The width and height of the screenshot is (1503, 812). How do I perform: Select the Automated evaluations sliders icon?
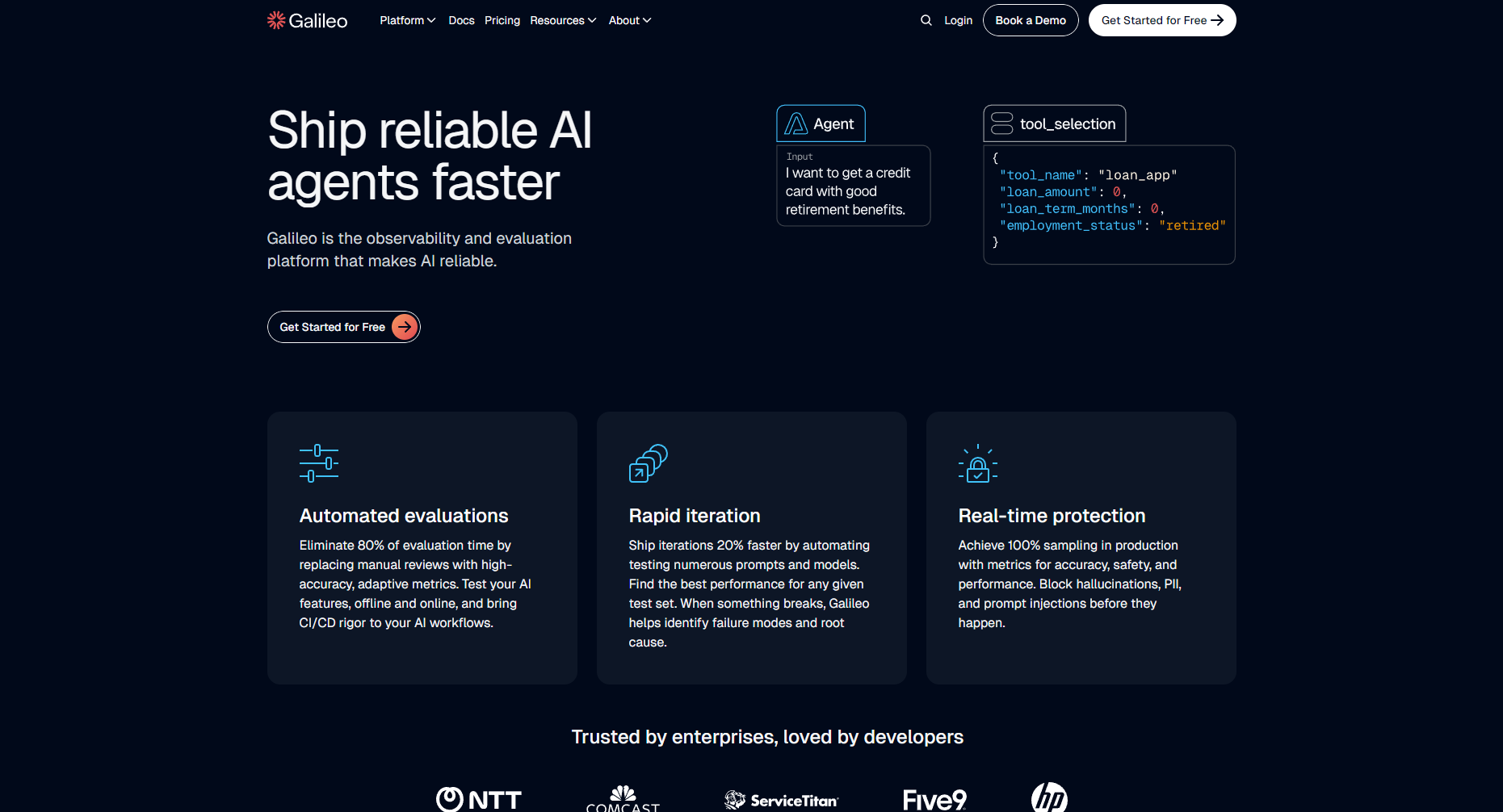pyautogui.click(x=318, y=463)
